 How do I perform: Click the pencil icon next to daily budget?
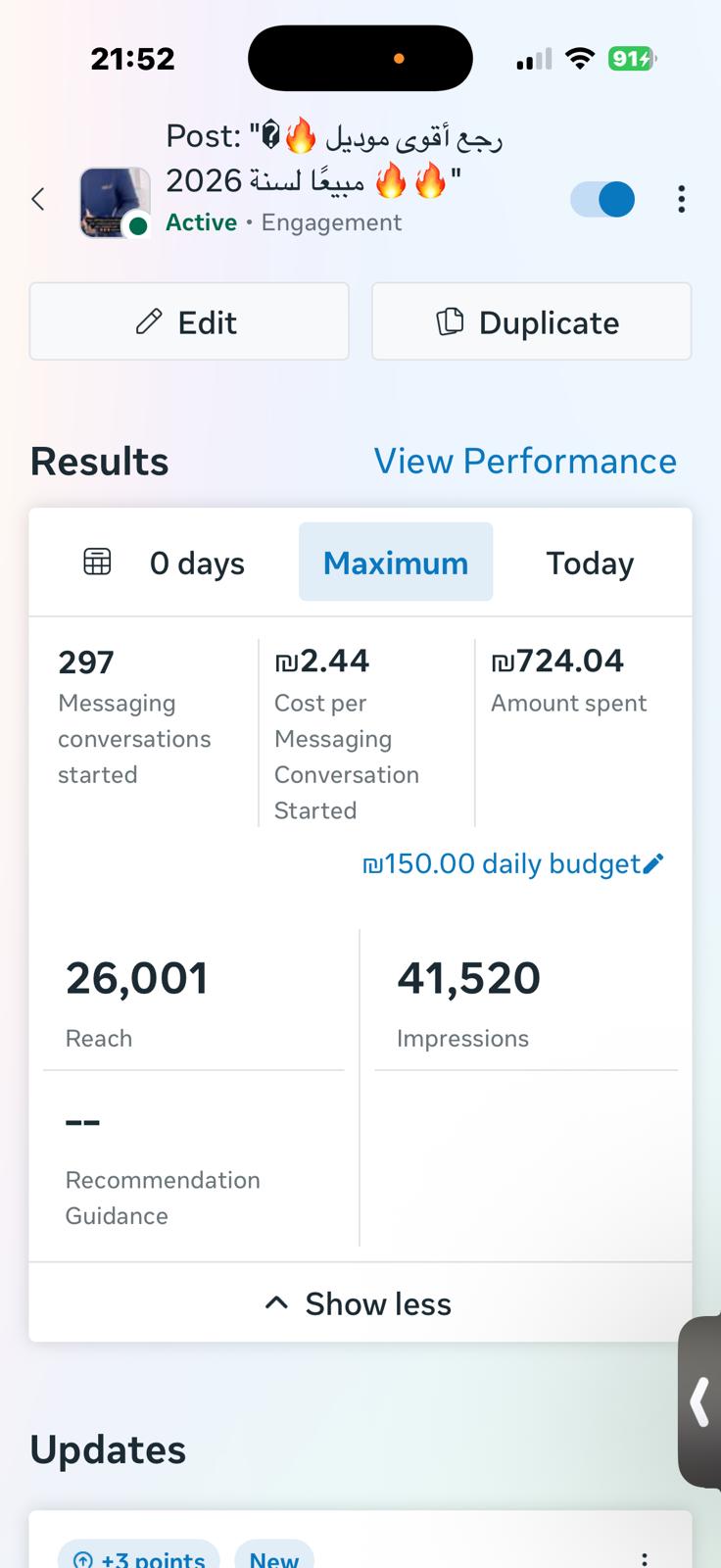point(653,863)
